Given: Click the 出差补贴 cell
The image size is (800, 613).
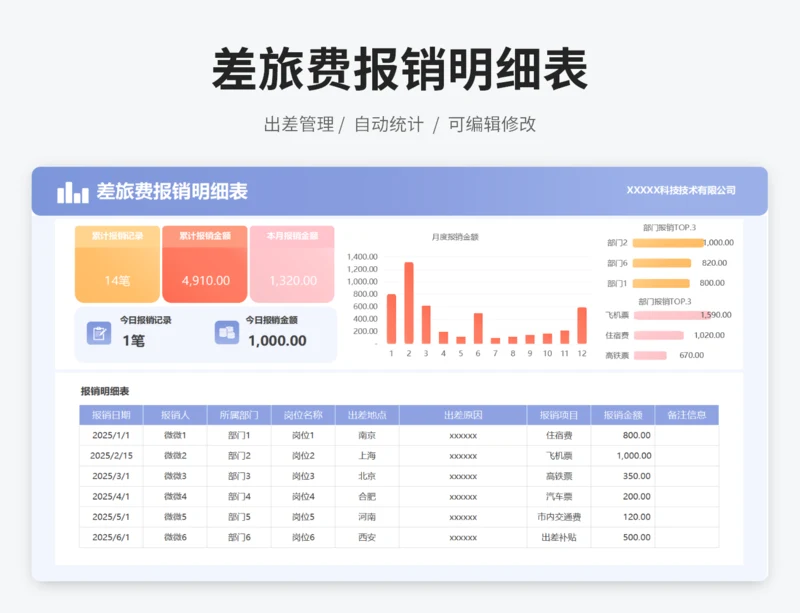Looking at the screenshot, I should click(x=559, y=537).
